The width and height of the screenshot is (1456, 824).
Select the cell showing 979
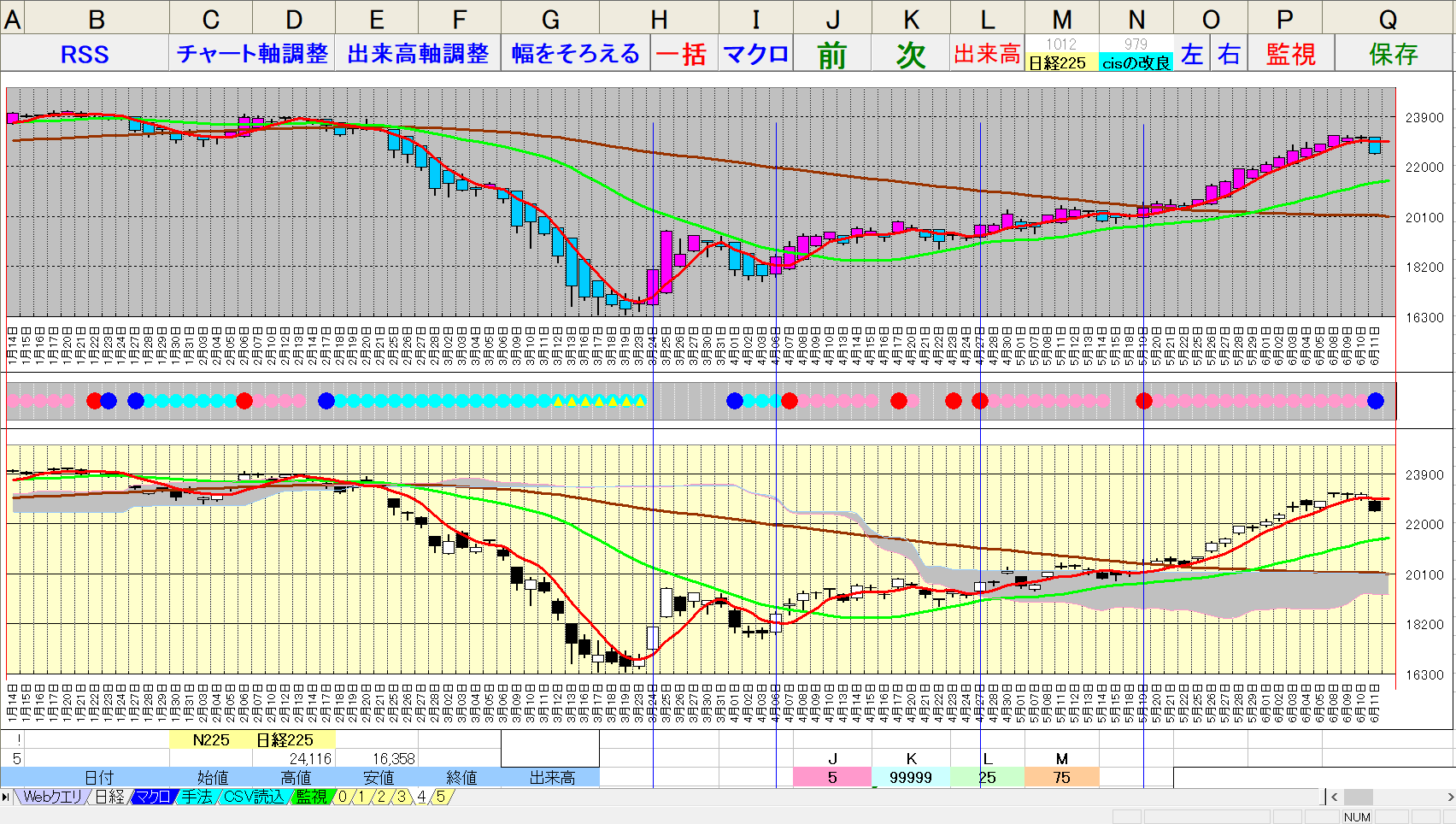pyautogui.click(x=1136, y=44)
